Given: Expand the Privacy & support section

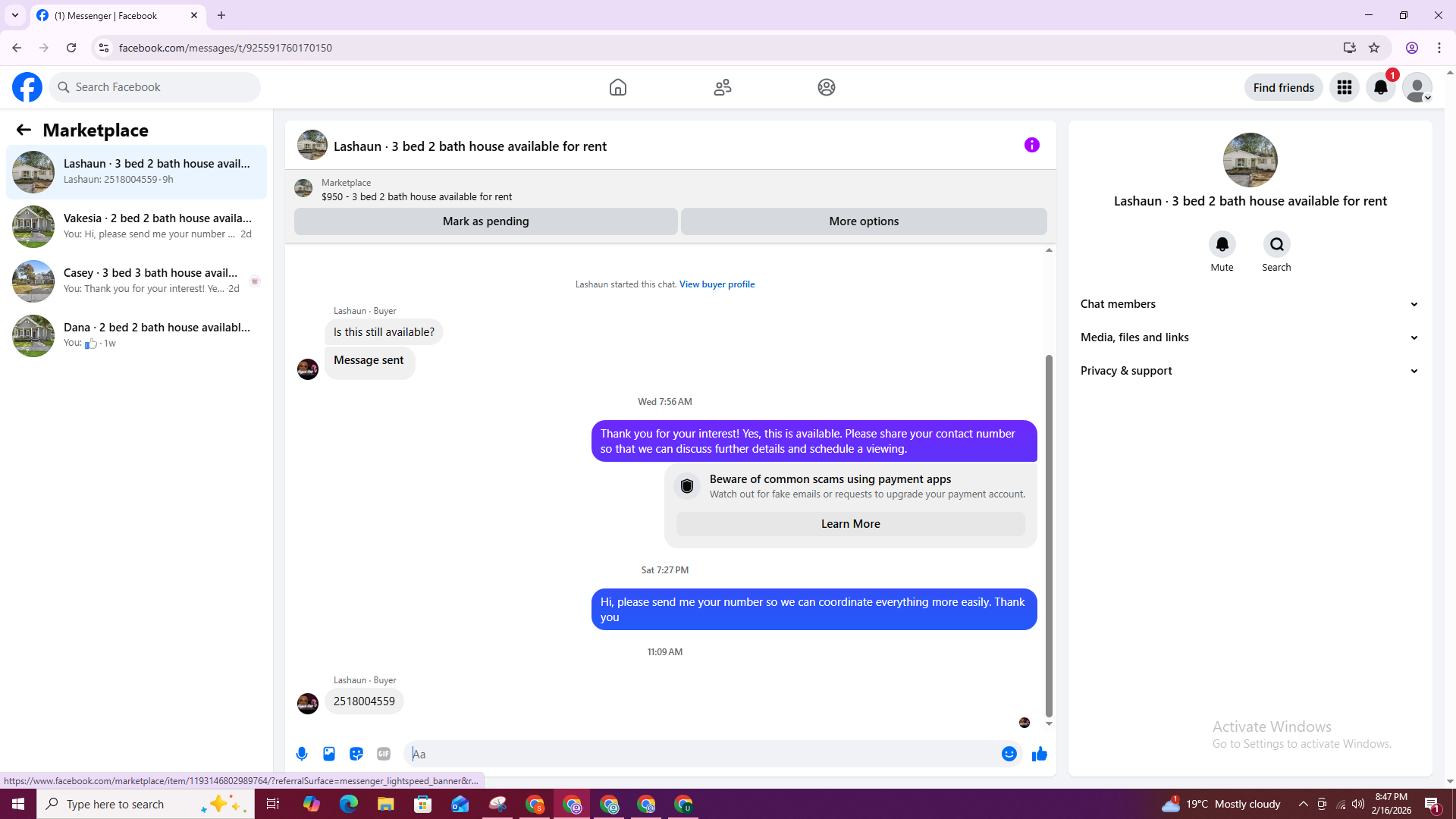Looking at the screenshot, I should pyautogui.click(x=1250, y=371).
